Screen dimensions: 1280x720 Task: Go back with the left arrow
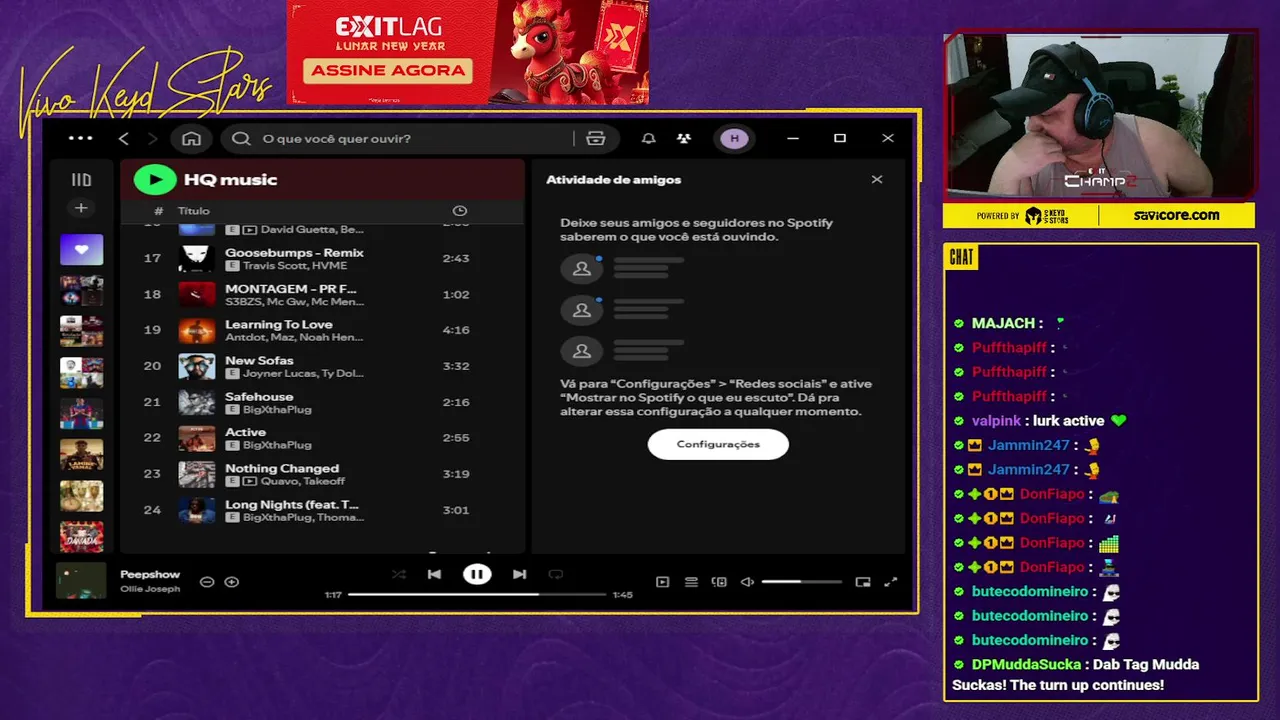(124, 138)
